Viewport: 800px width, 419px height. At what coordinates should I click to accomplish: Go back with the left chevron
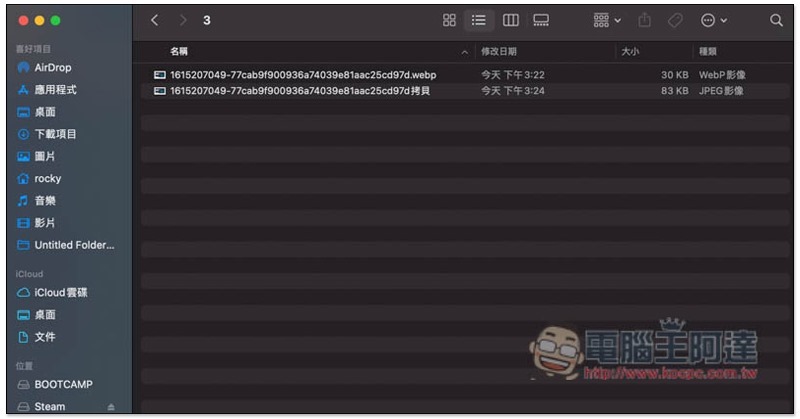[x=155, y=20]
